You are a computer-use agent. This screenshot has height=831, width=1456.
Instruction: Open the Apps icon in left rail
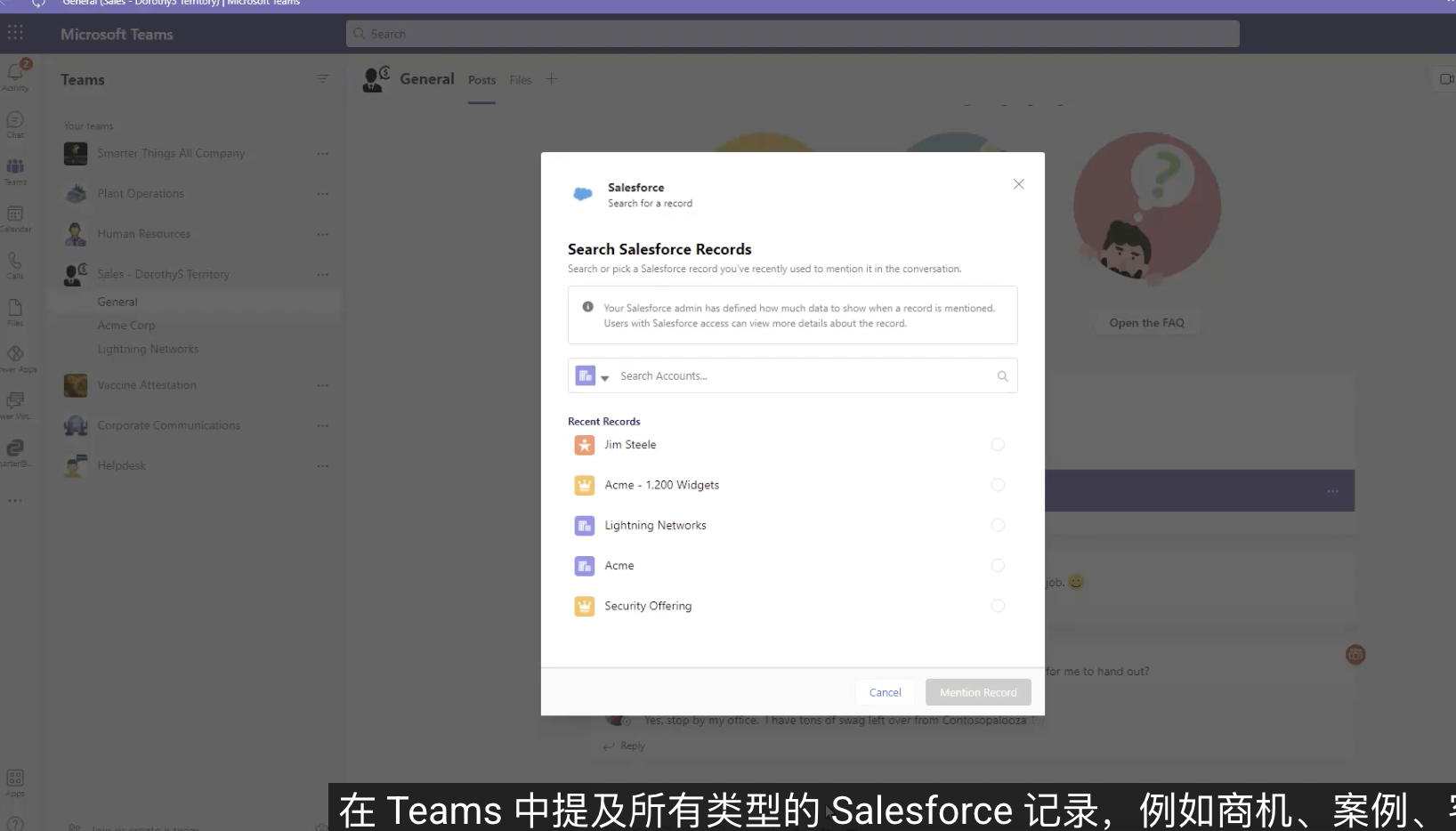click(x=15, y=782)
